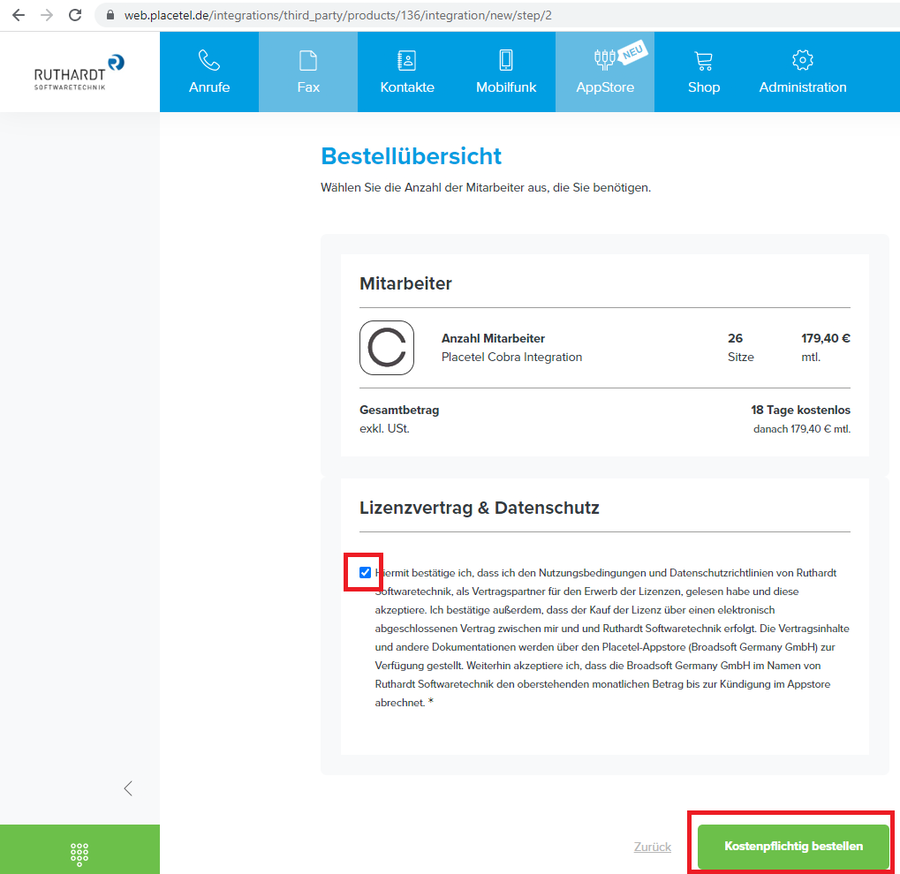The image size is (900, 874).
Task: Open the Anrufe tab
Action: click(209, 72)
